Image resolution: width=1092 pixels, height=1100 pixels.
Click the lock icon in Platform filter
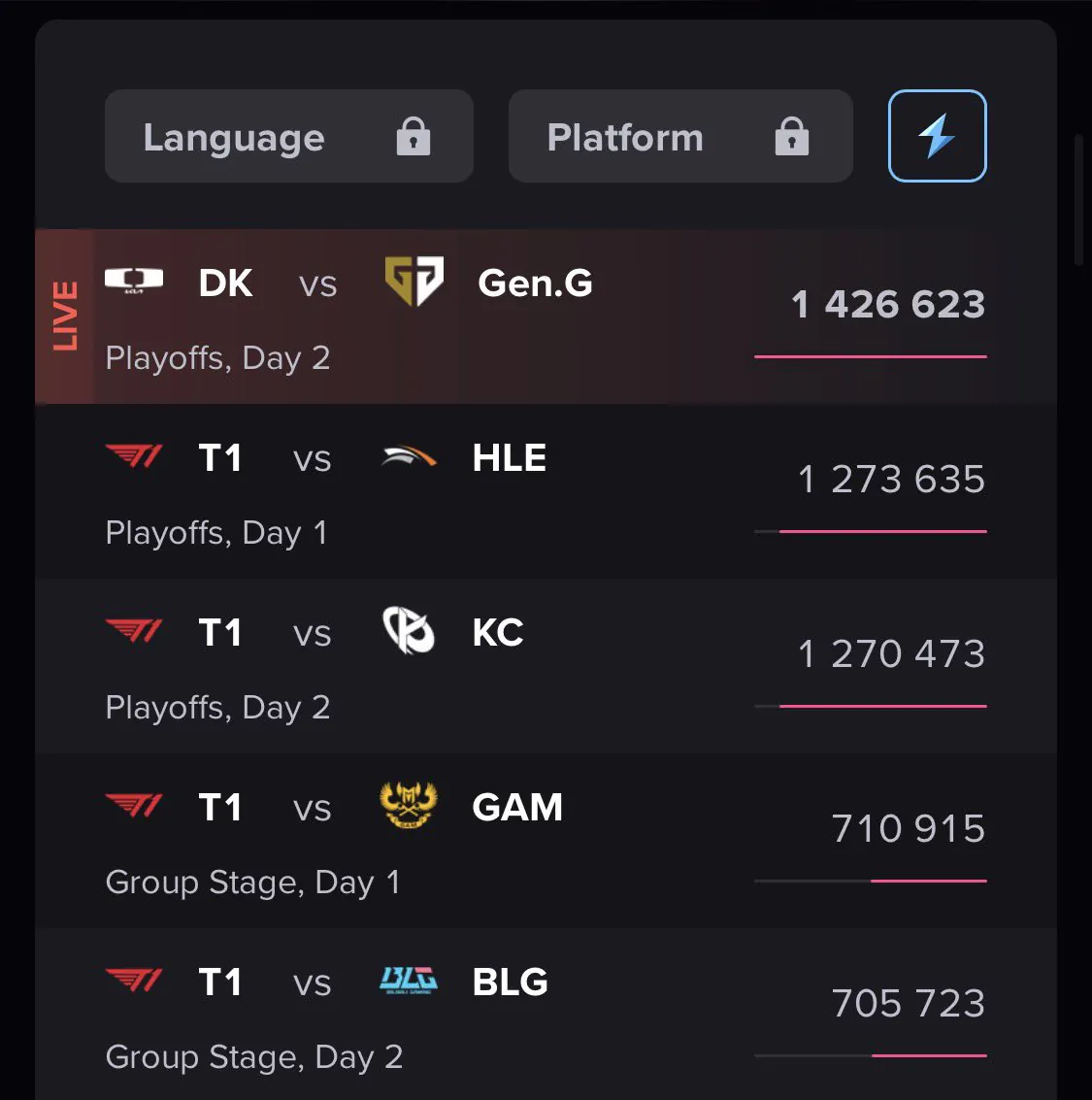(x=792, y=136)
